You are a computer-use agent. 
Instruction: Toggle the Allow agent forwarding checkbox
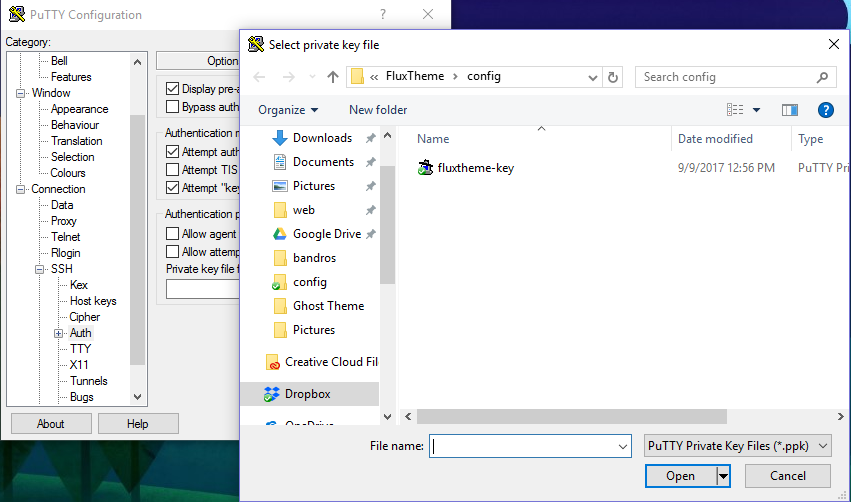(173, 234)
